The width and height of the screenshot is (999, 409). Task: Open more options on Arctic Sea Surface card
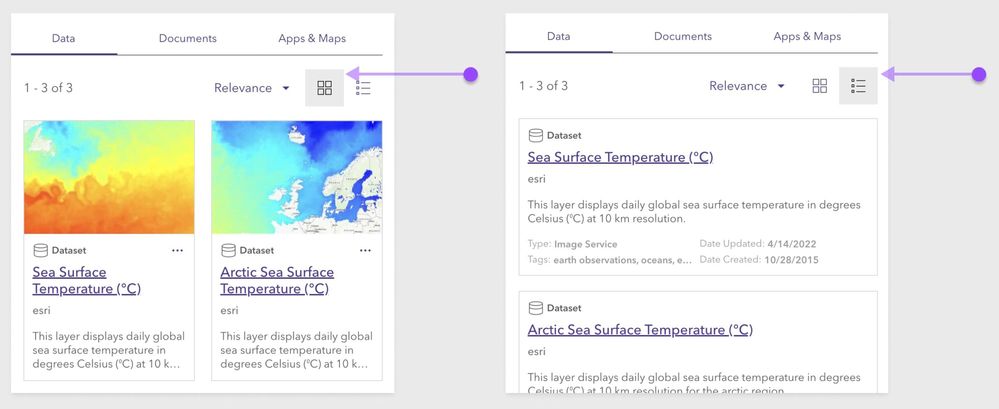[365, 250]
